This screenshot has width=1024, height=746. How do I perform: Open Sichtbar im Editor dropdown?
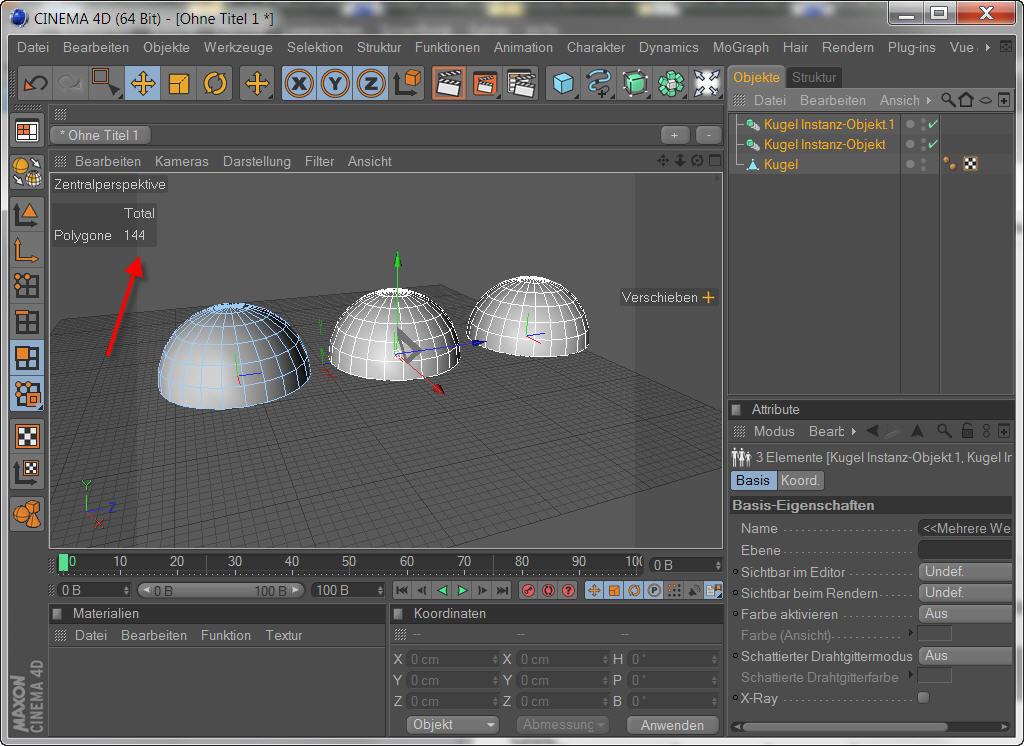(x=965, y=572)
